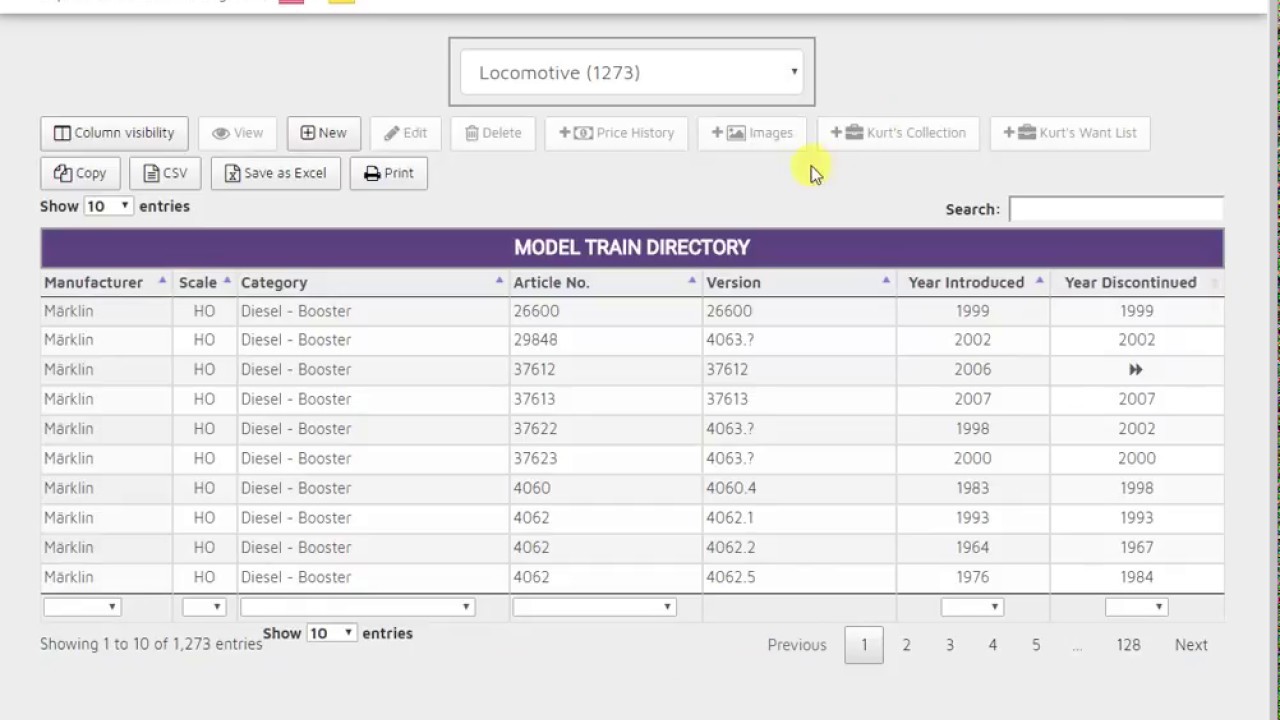Viewport: 1280px width, 720px height.
Task: Open the top Show entries dropdown
Action: [108, 206]
